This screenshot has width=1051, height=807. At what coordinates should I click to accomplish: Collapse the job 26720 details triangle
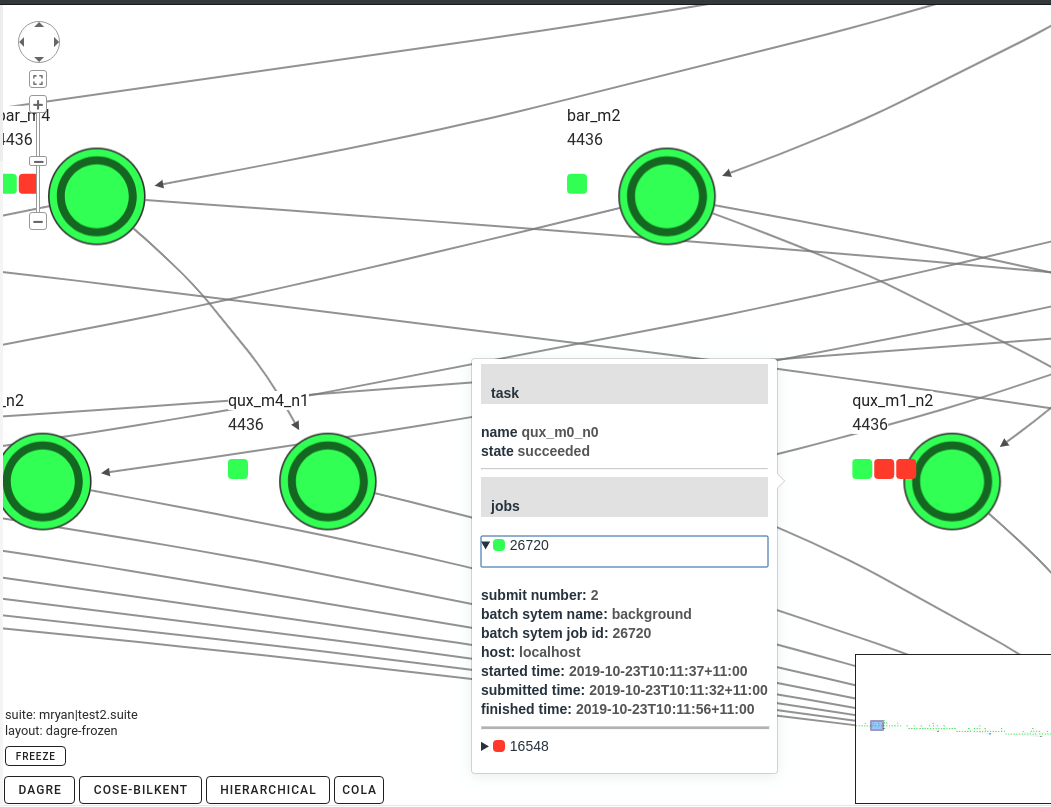(x=486, y=545)
